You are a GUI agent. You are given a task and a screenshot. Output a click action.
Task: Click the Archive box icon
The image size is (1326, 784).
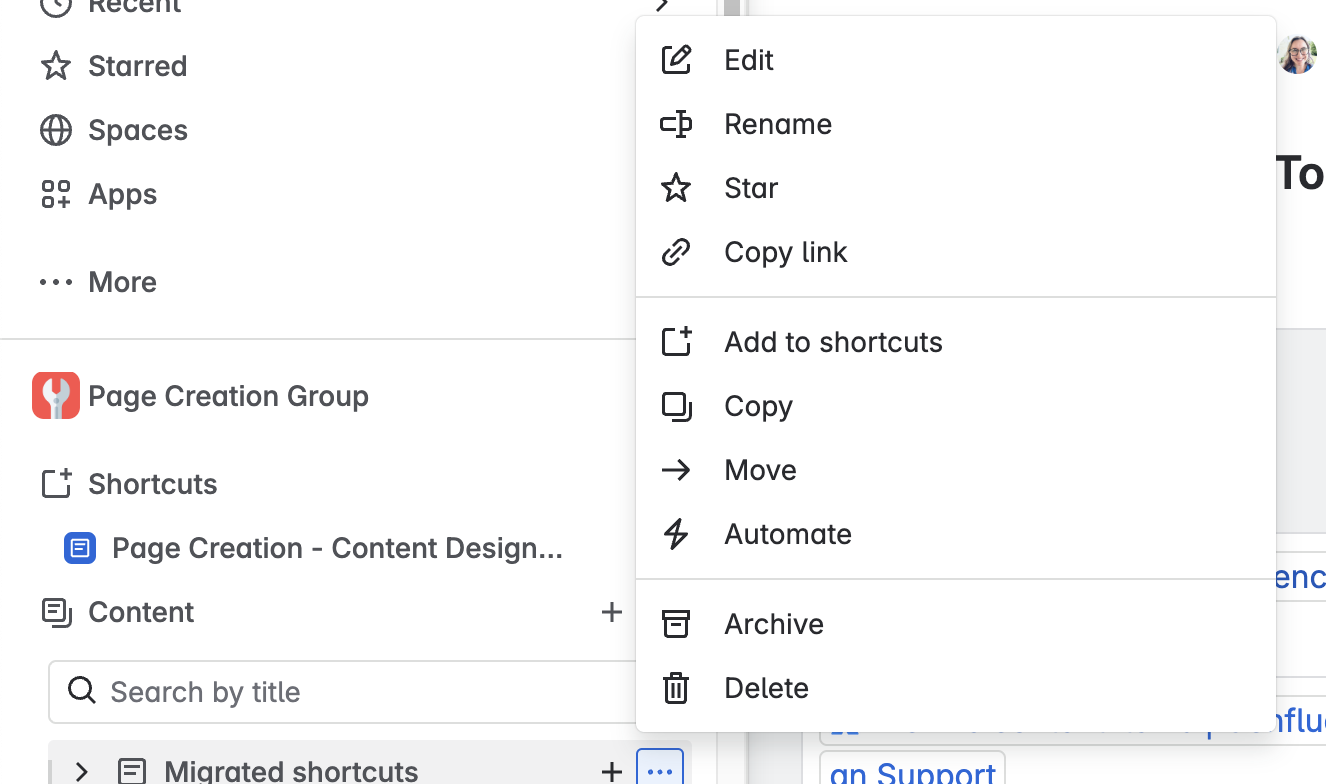pyautogui.click(x=676, y=624)
